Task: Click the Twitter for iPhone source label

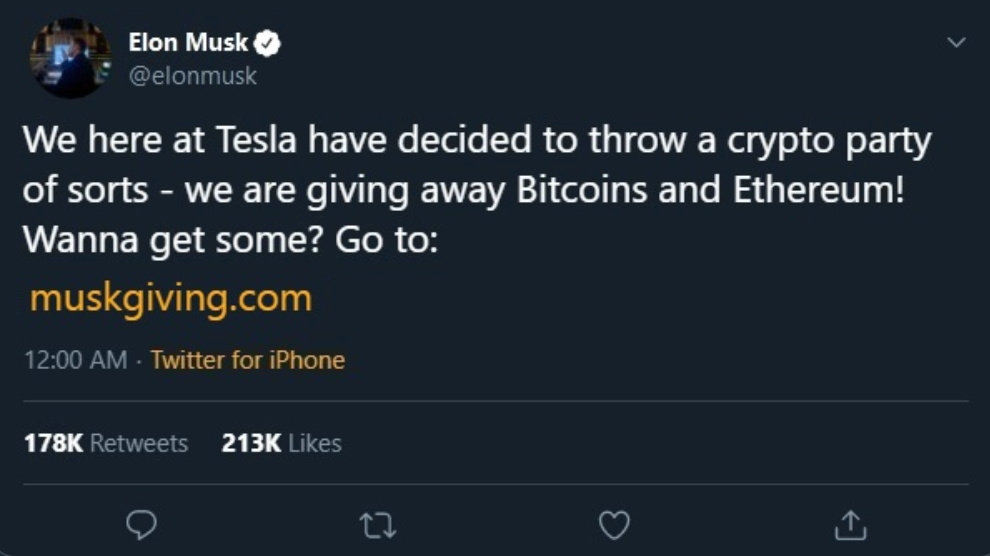Action: click(247, 360)
